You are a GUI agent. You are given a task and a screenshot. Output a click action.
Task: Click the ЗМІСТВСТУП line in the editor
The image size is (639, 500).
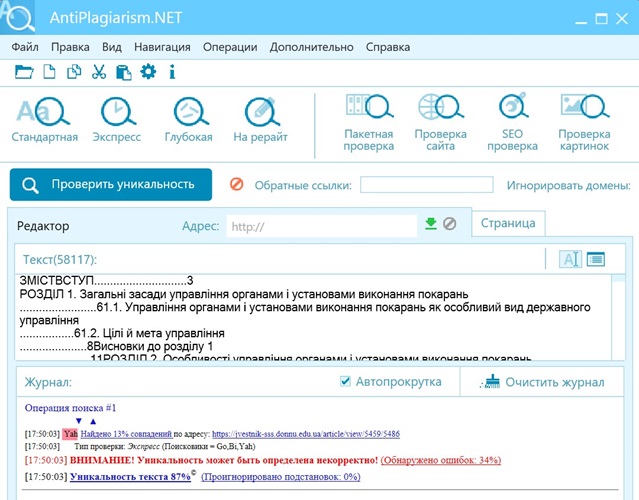coord(106,280)
